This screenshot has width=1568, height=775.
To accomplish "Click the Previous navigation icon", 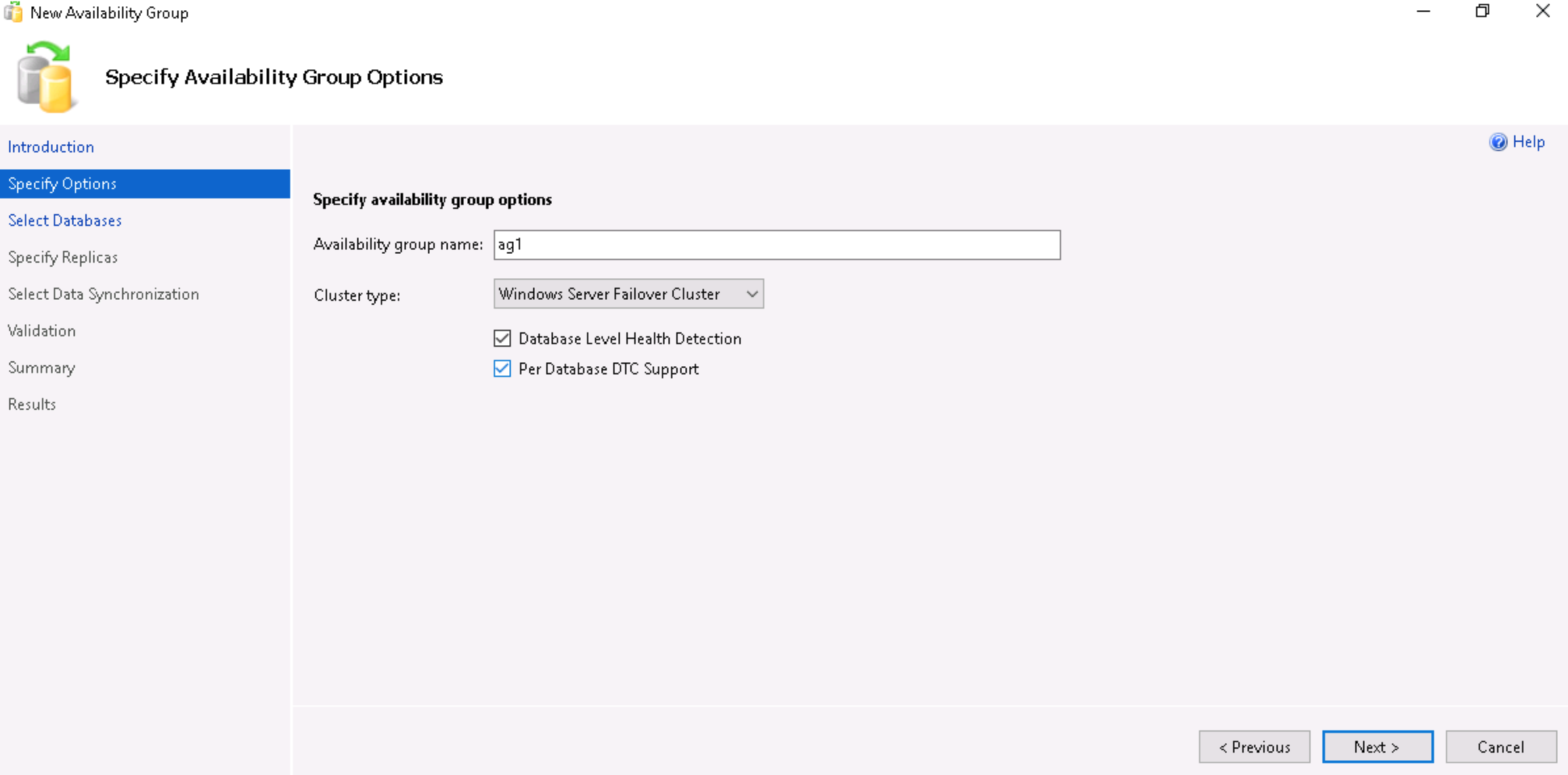I will pos(1254,747).
